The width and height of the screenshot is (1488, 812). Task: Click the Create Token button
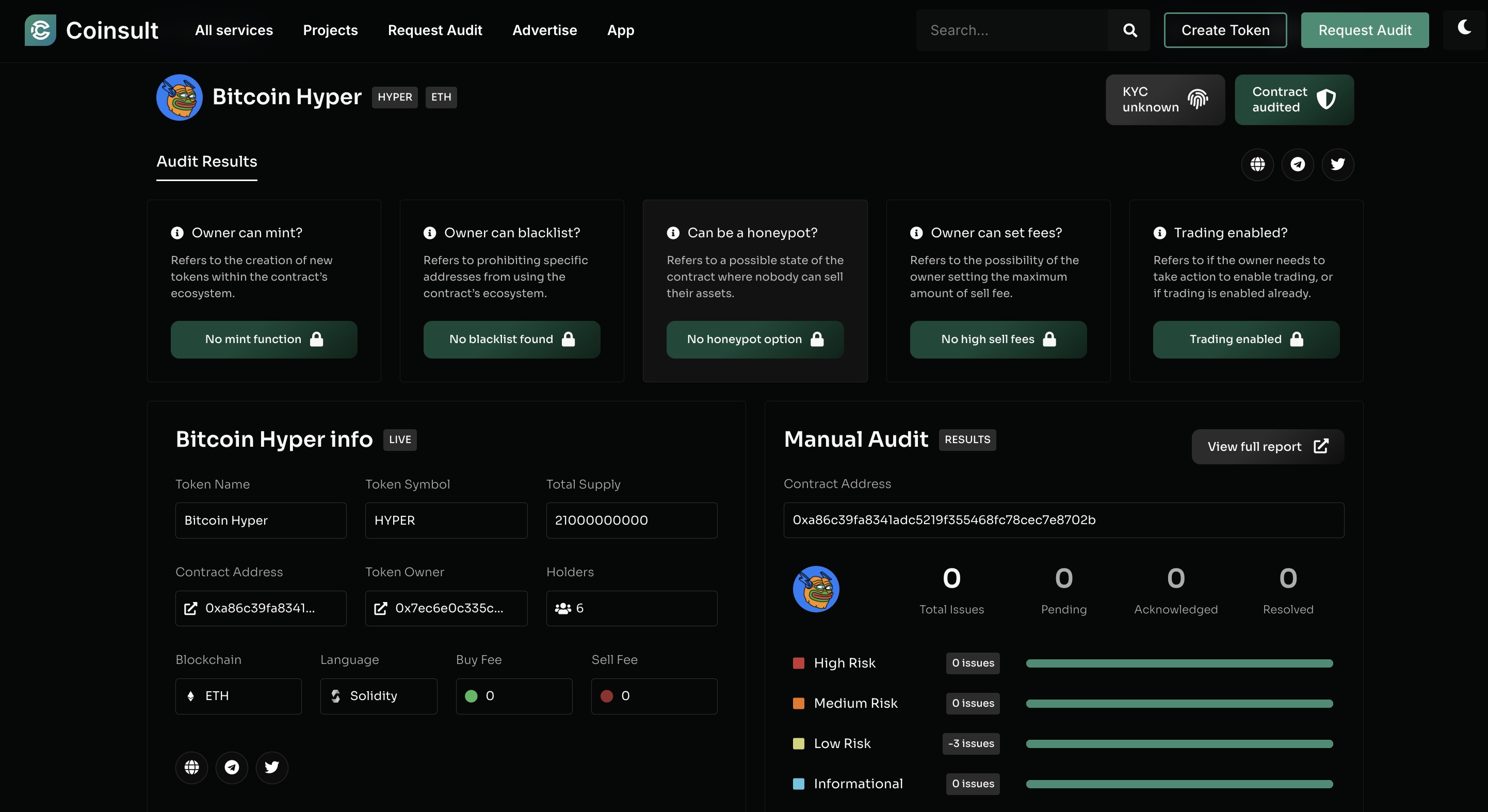coord(1225,30)
